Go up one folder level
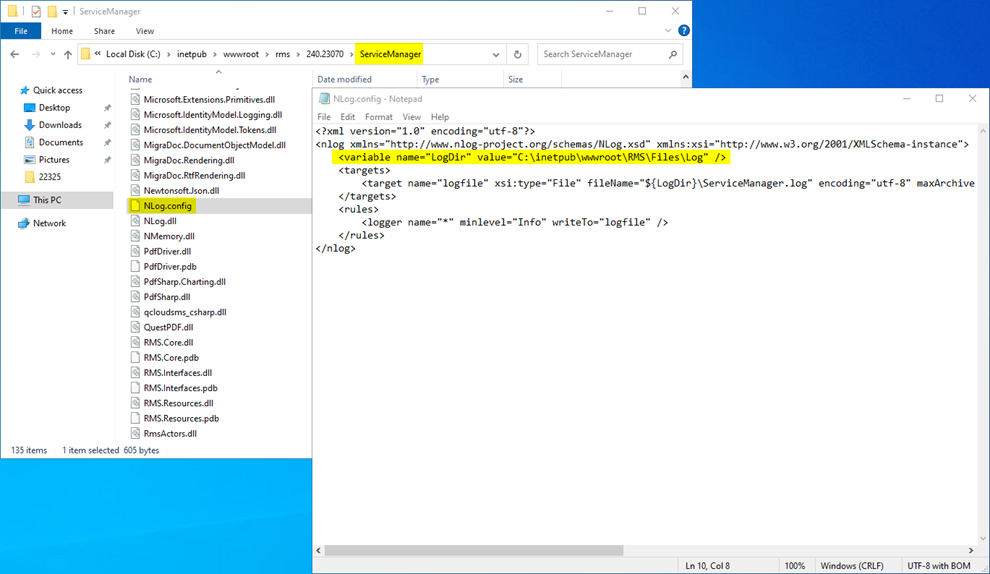This screenshot has width=990, height=574. coord(68,54)
